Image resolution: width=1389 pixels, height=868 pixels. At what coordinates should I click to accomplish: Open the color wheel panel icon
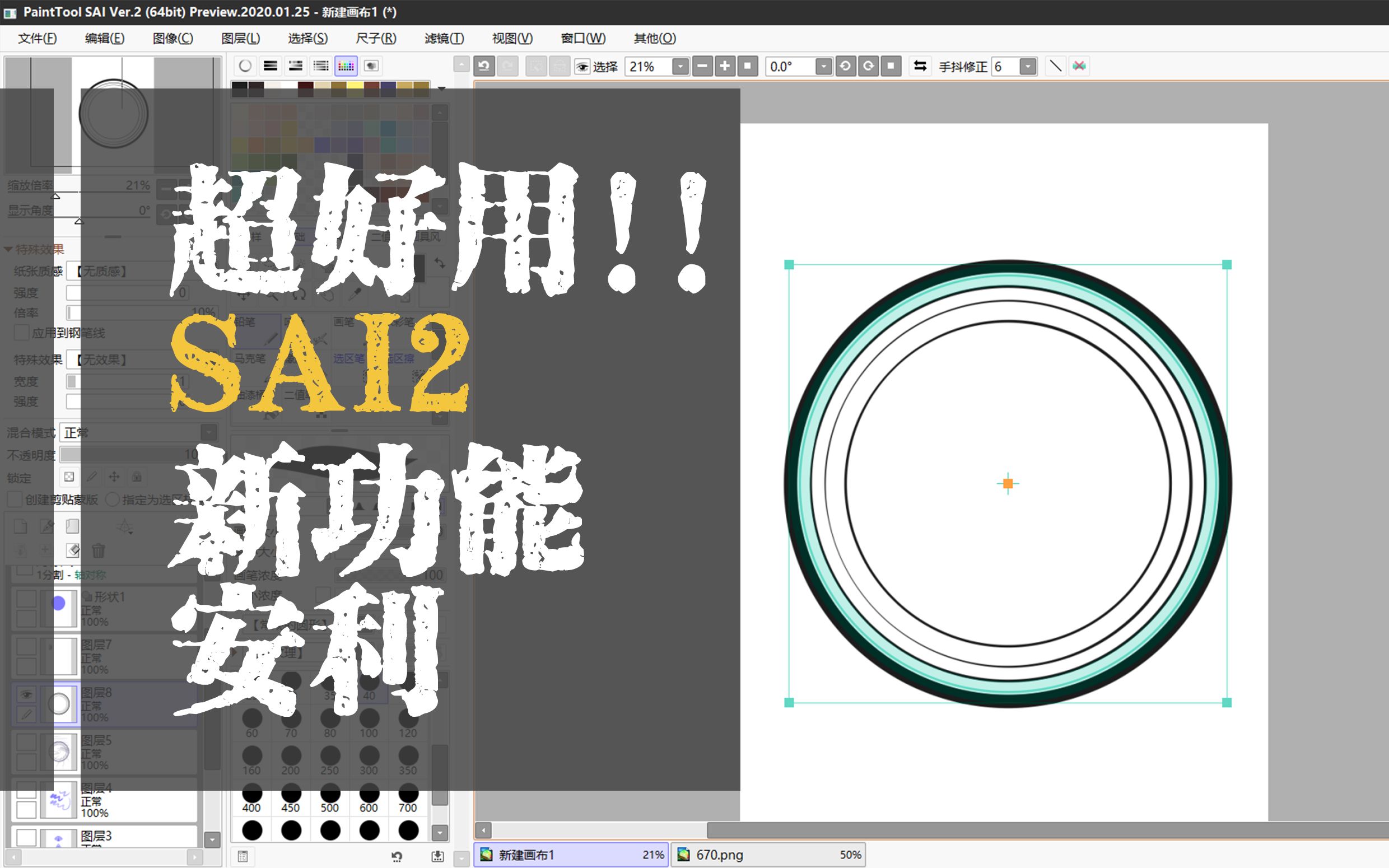click(245, 66)
